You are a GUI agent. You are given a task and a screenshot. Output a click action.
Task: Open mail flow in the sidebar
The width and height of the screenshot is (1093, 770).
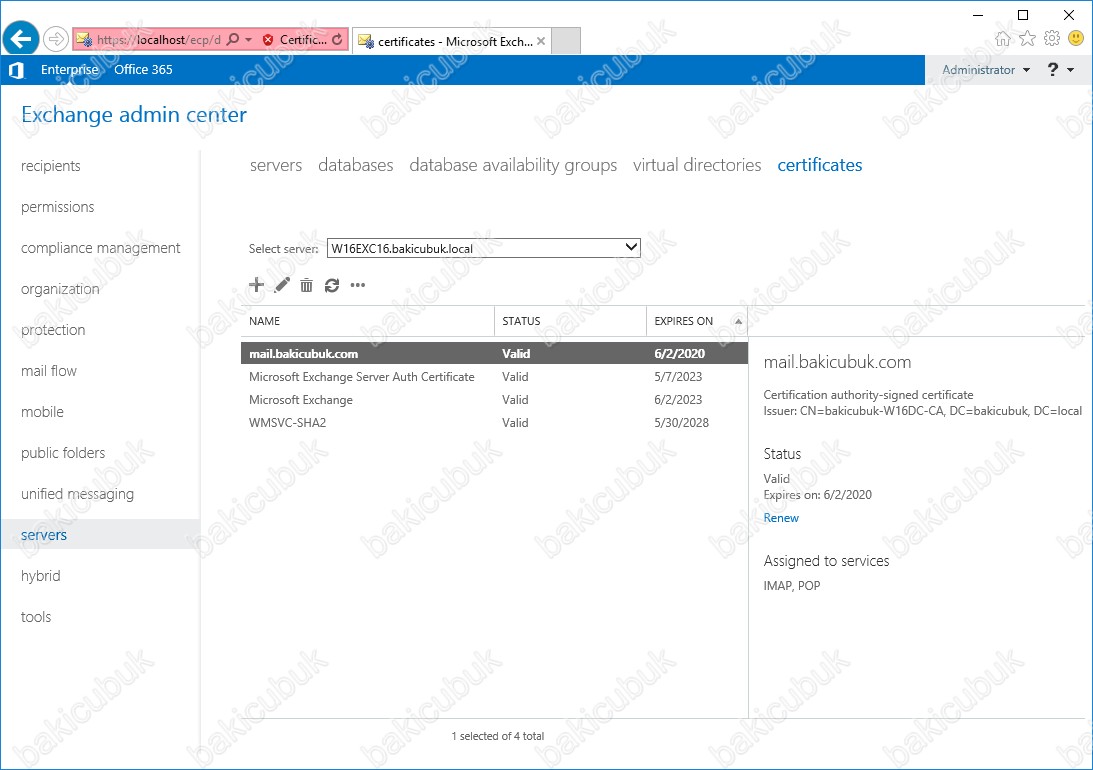click(x=49, y=371)
